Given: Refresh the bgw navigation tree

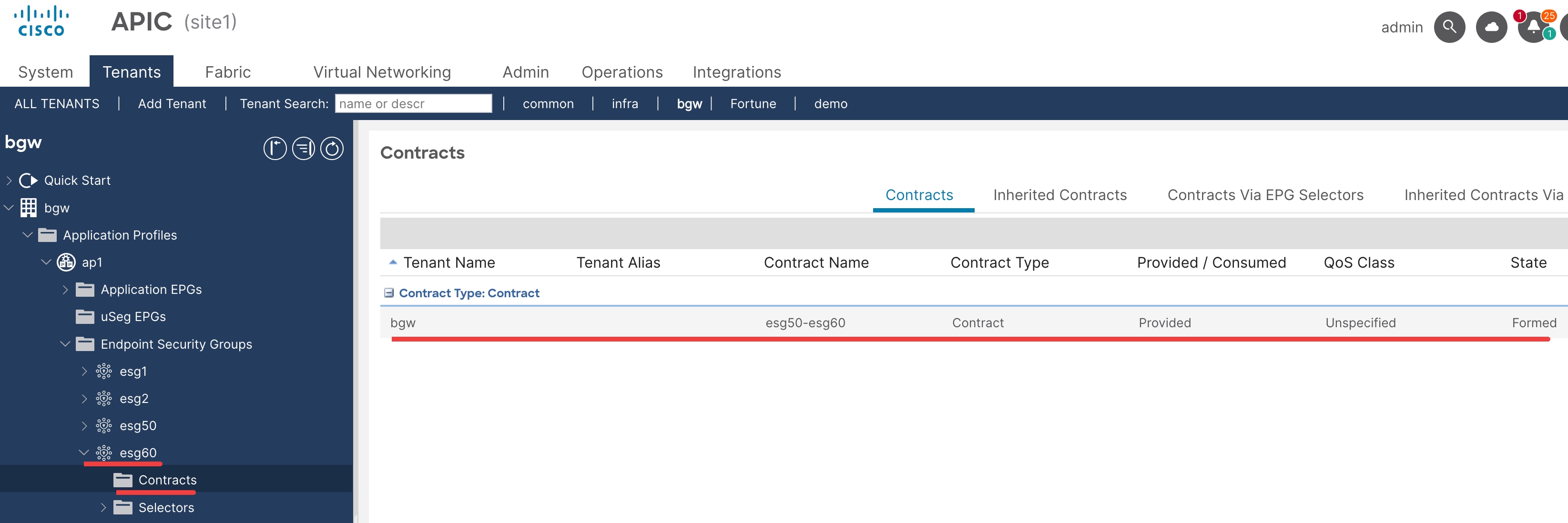Looking at the screenshot, I should (x=332, y=149).
